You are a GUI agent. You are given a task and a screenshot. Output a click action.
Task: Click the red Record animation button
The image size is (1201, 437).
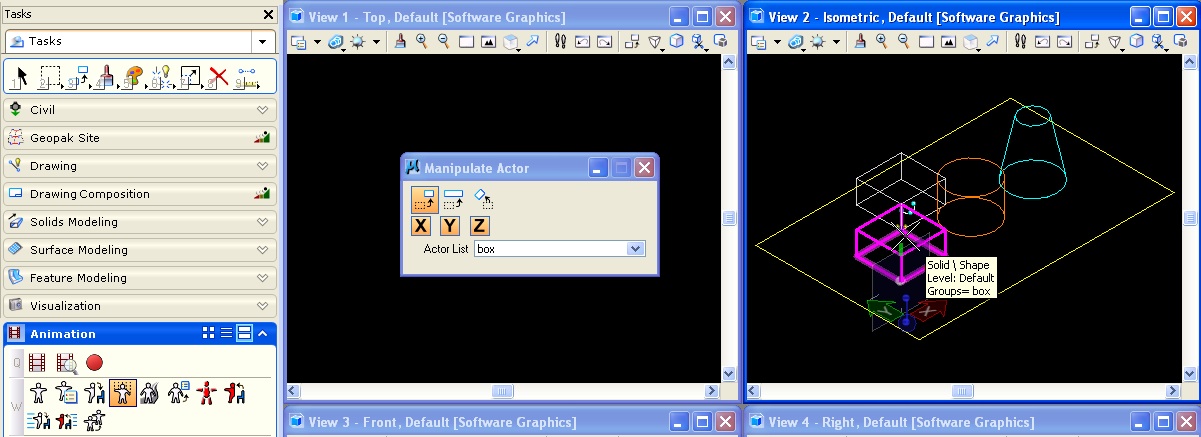click(94, 363)
